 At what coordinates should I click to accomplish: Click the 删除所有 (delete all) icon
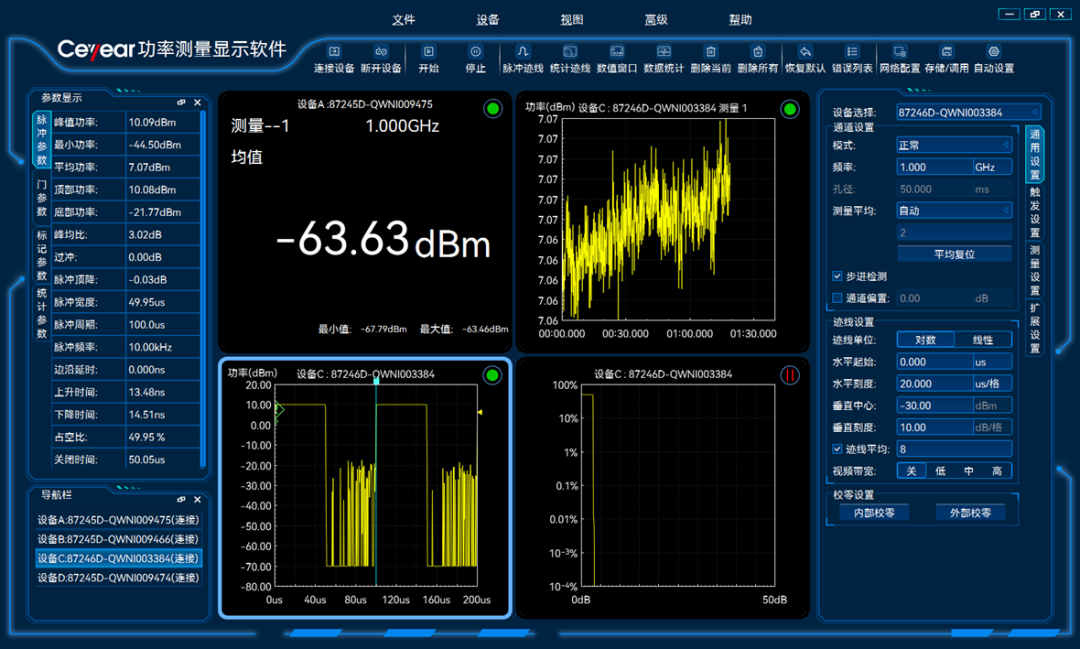click(x=757, y=52)
